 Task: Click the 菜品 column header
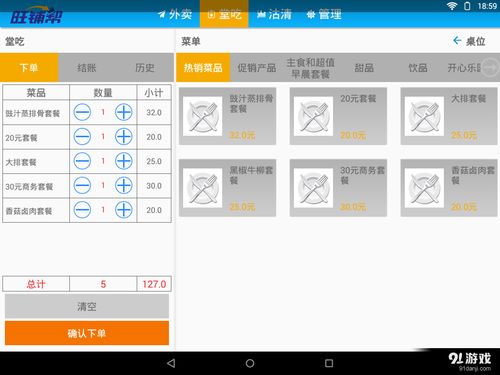click(x=36, y=92)
